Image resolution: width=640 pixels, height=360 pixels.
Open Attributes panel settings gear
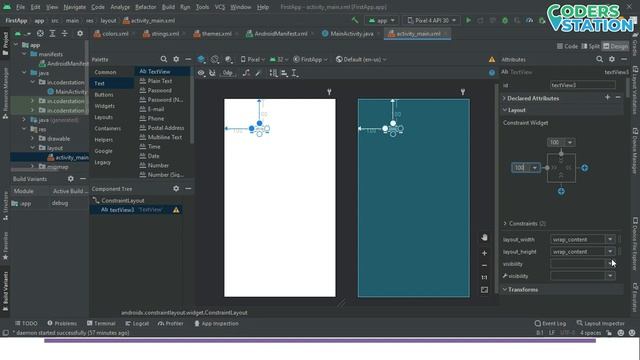pos(611,59)
